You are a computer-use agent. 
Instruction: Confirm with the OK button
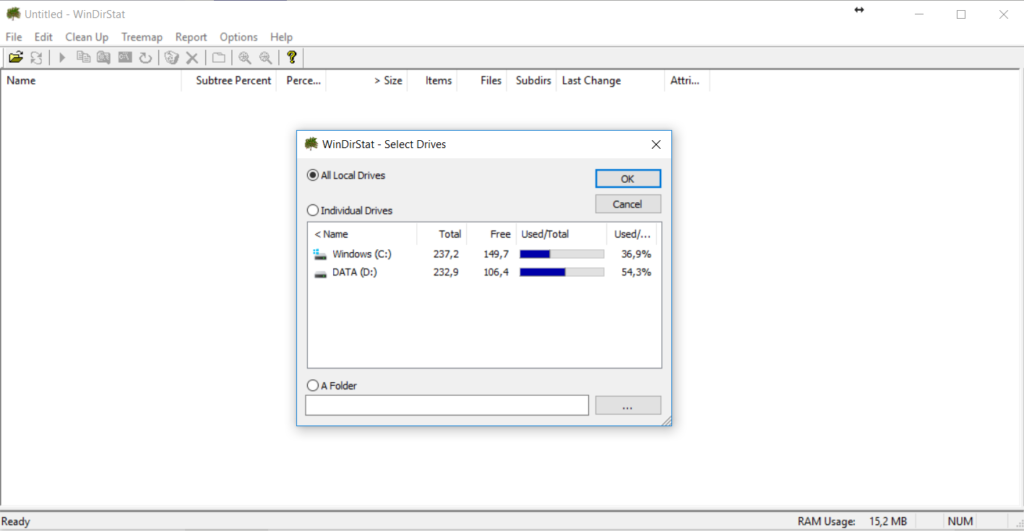(x=628, y=178)
